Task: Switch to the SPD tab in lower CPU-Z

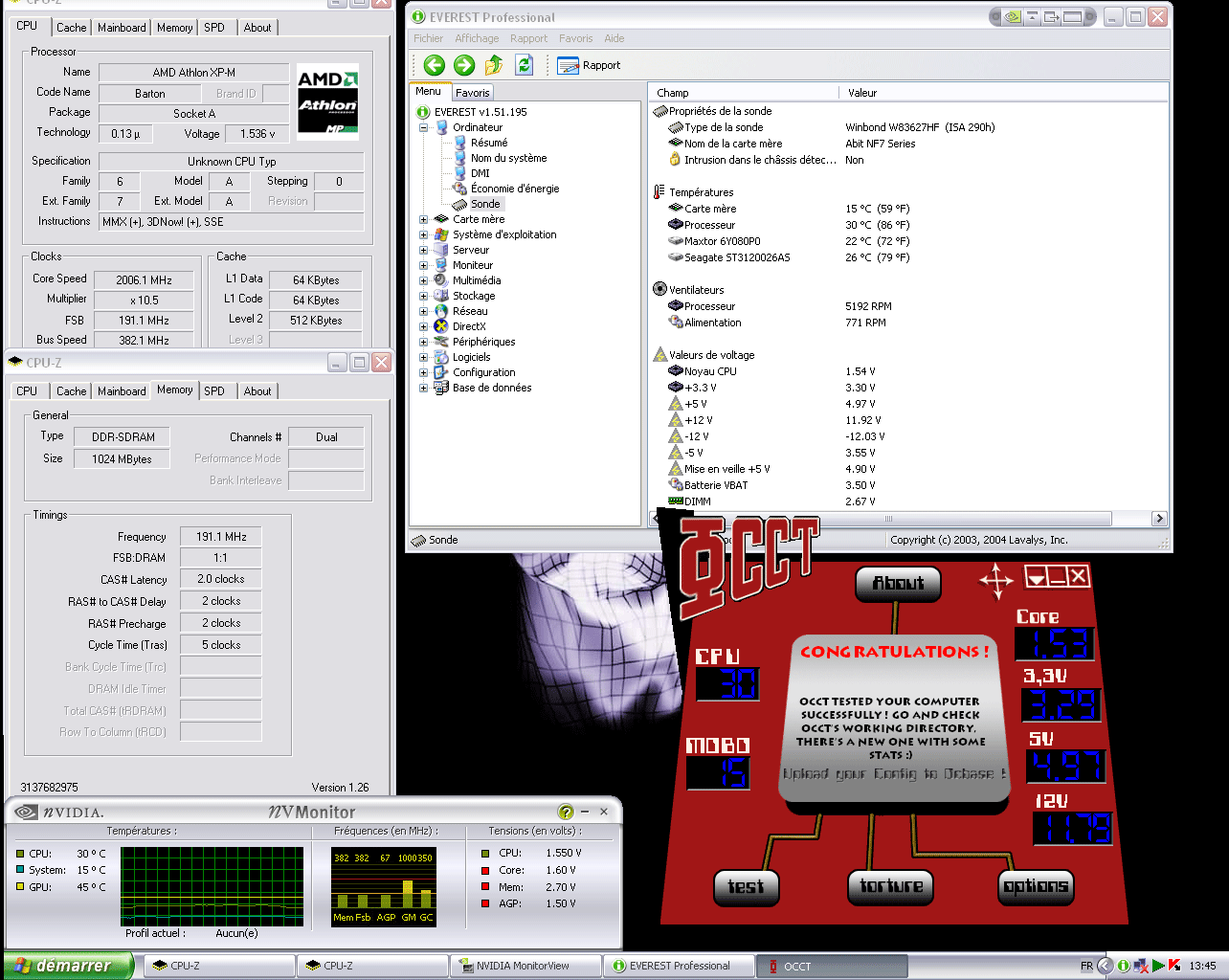Action: pos(214,391)
